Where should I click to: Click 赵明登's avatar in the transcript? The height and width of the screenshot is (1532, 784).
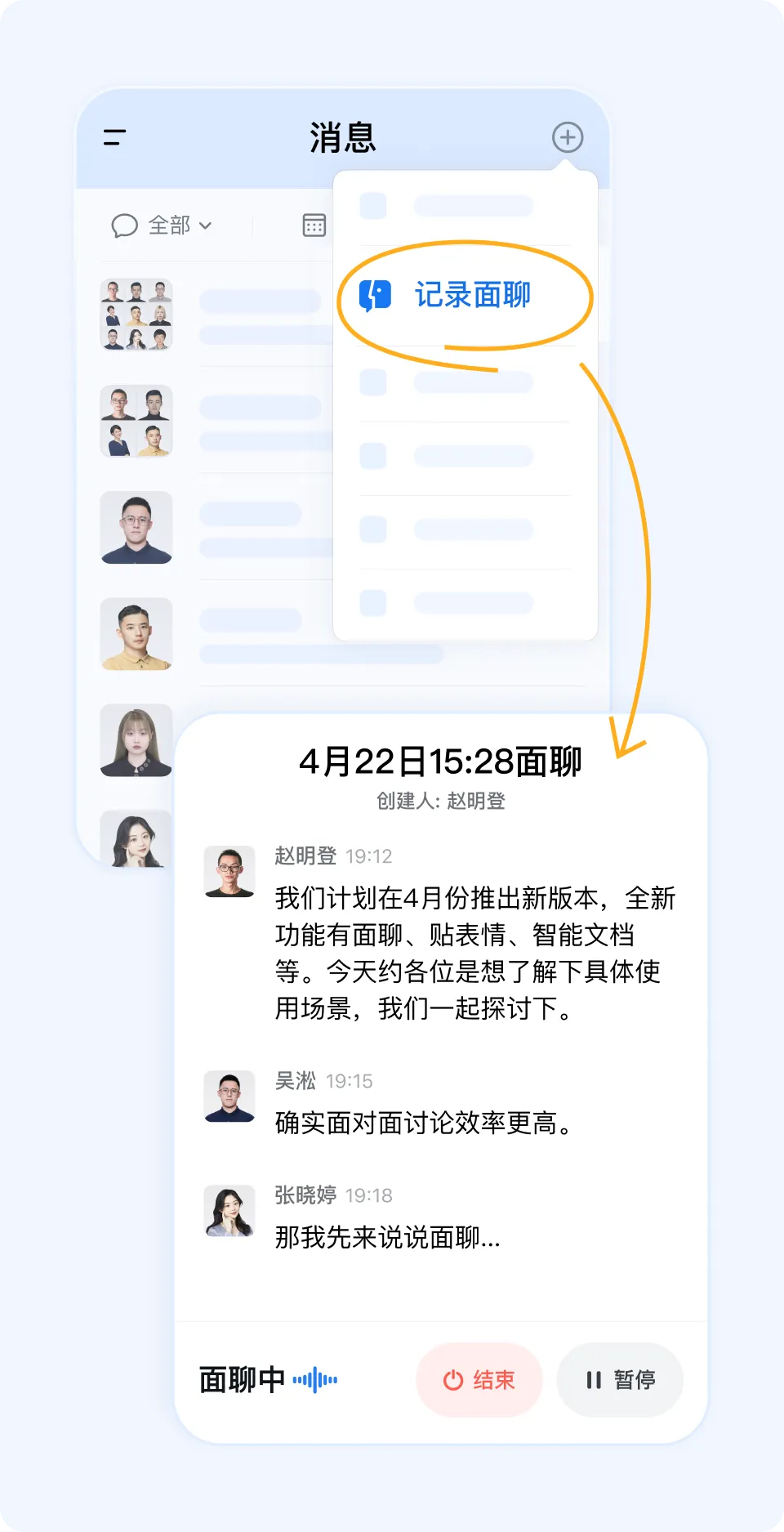(x=229, y=872)
